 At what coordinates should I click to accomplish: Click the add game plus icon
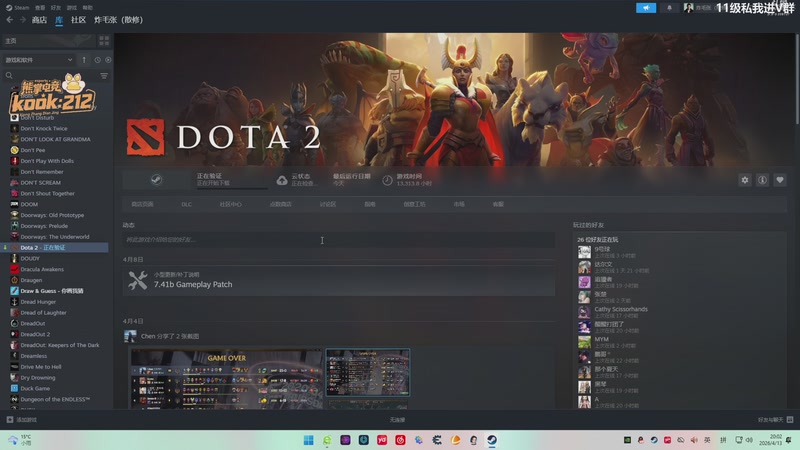coord(10,419)
